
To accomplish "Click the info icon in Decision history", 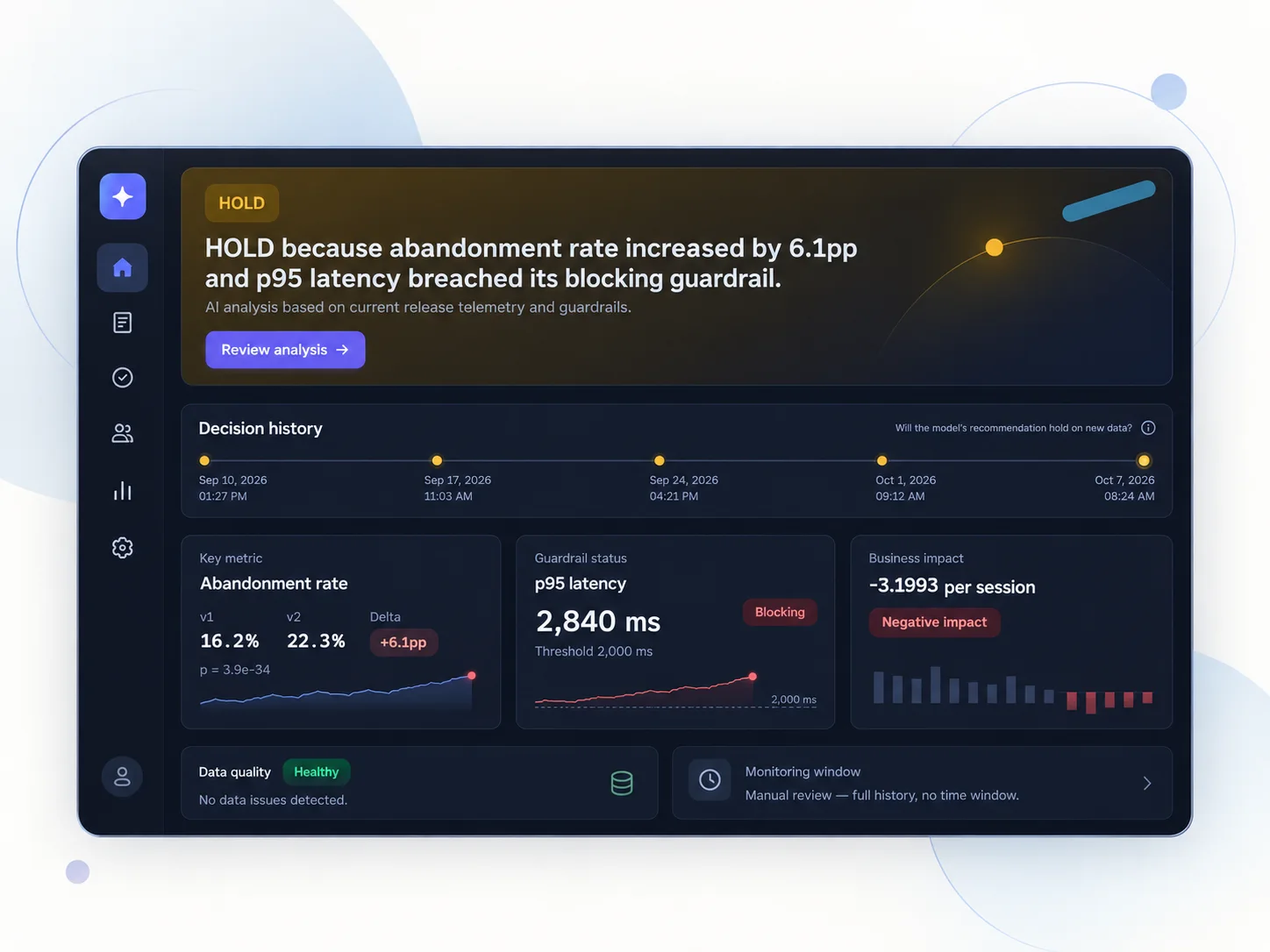I will click(1148, 428).
